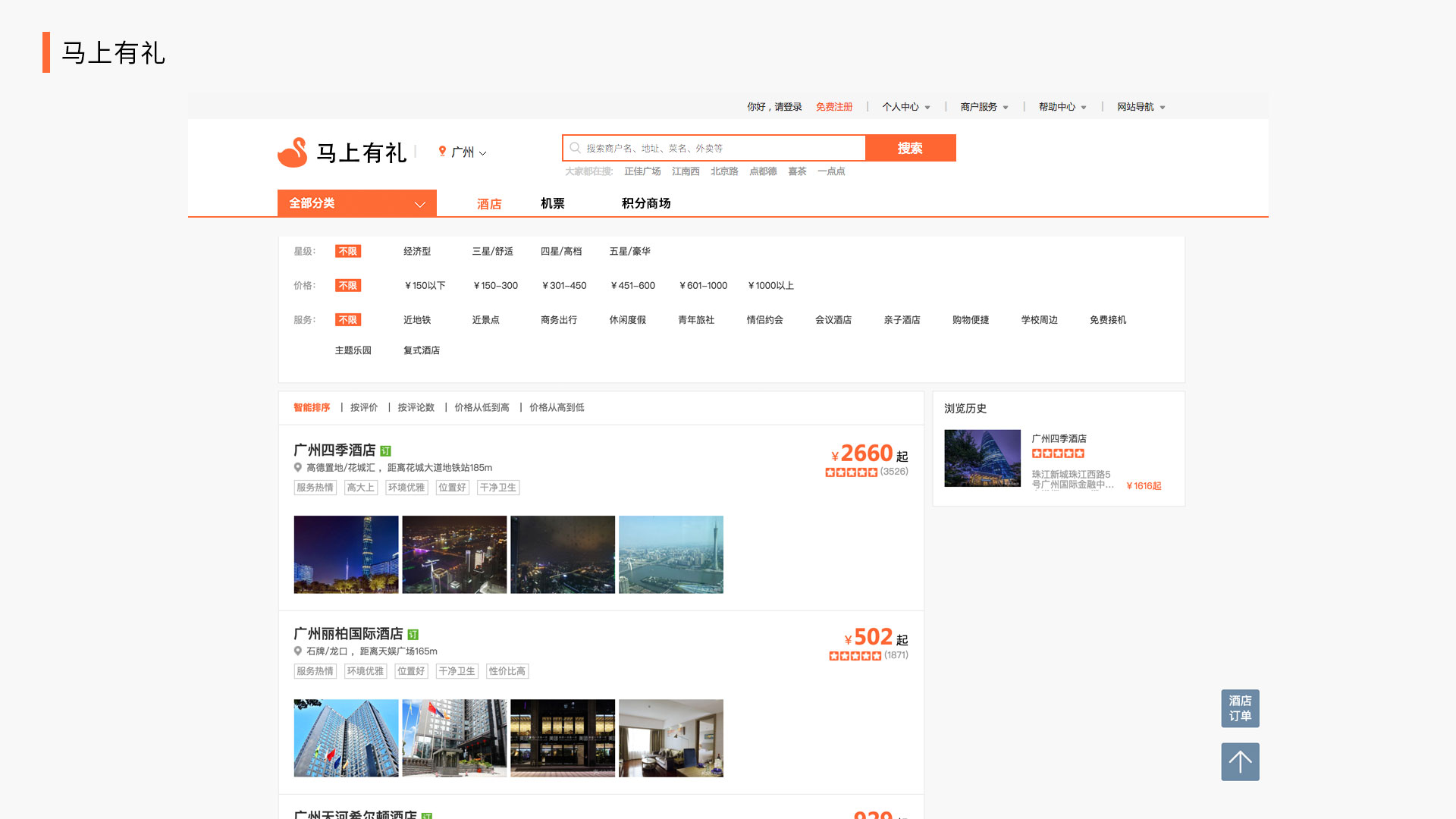1456x819 pixels.
Task: Click the 服务热情 tag under 广州四季酒店
Action: click(x=315, y=488)
